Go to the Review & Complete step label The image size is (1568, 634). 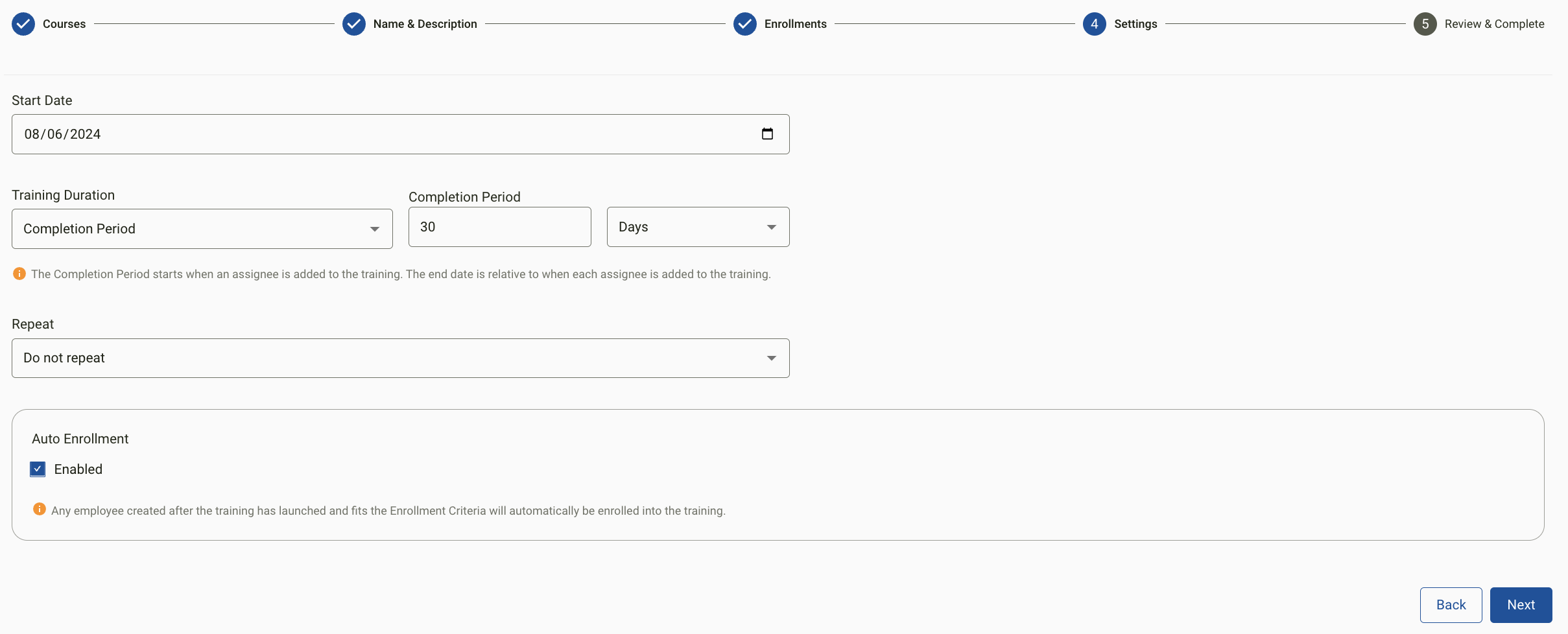point(1495,24)
